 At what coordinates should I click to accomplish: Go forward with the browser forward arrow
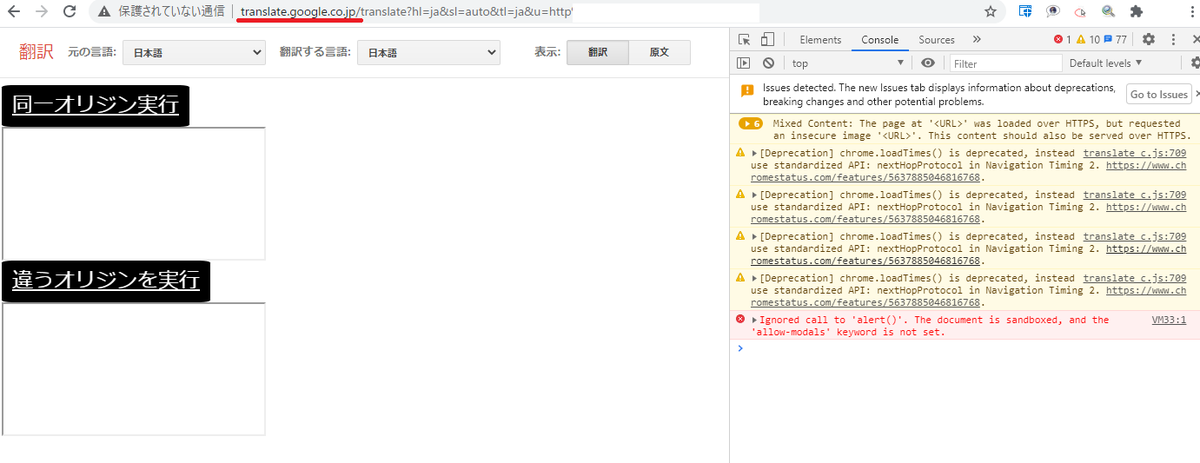tap(41, 12)
